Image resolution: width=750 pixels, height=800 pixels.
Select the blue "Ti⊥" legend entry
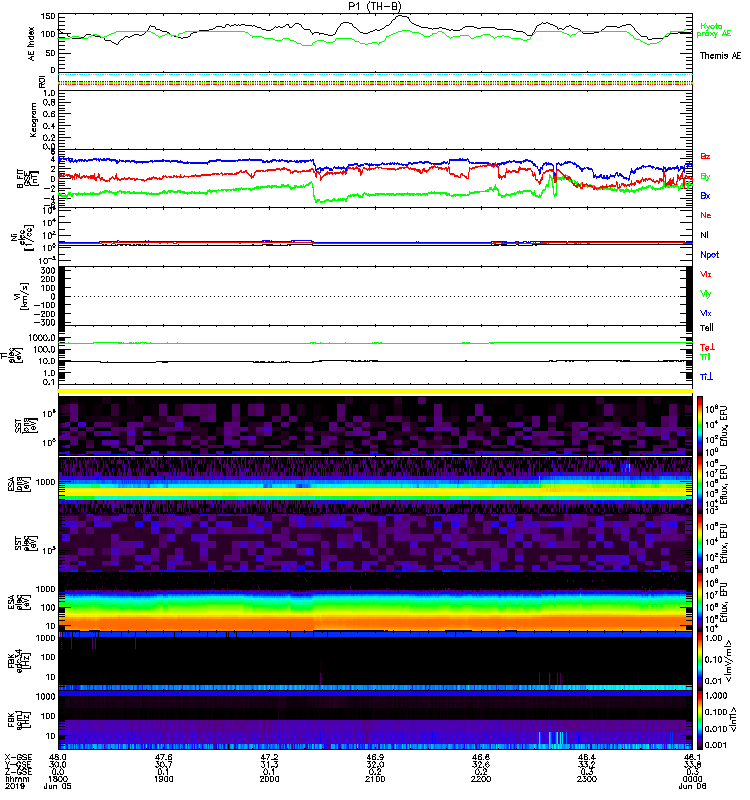[706, 377]
